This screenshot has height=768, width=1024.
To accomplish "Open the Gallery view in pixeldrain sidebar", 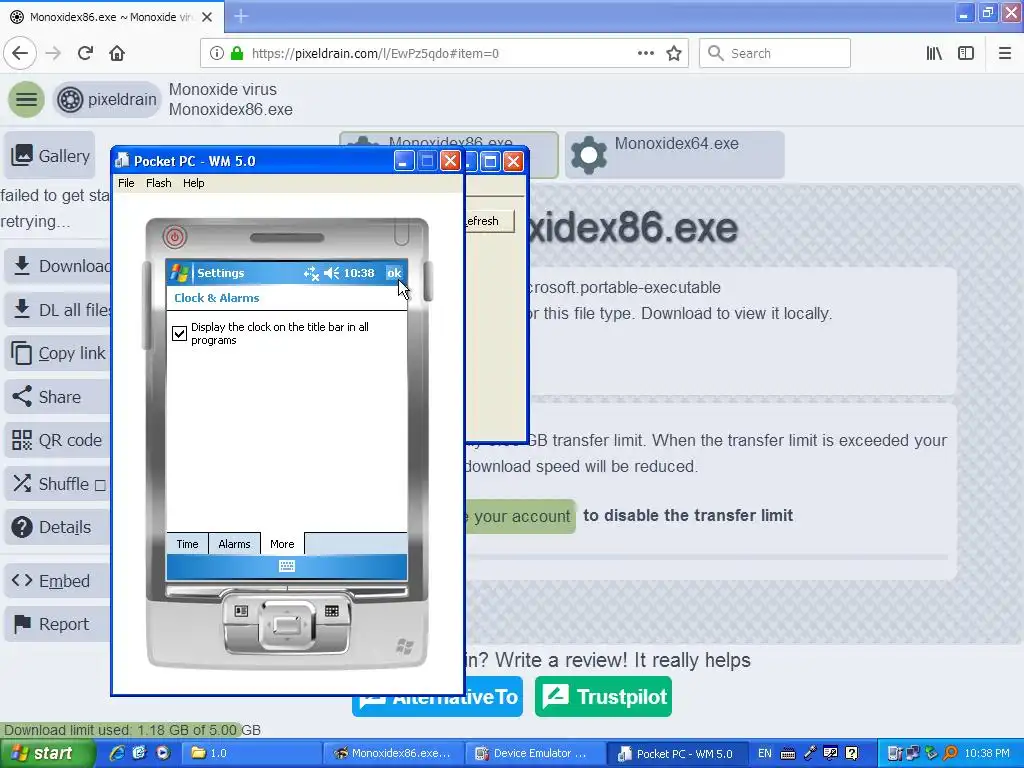I will point(50,155).
